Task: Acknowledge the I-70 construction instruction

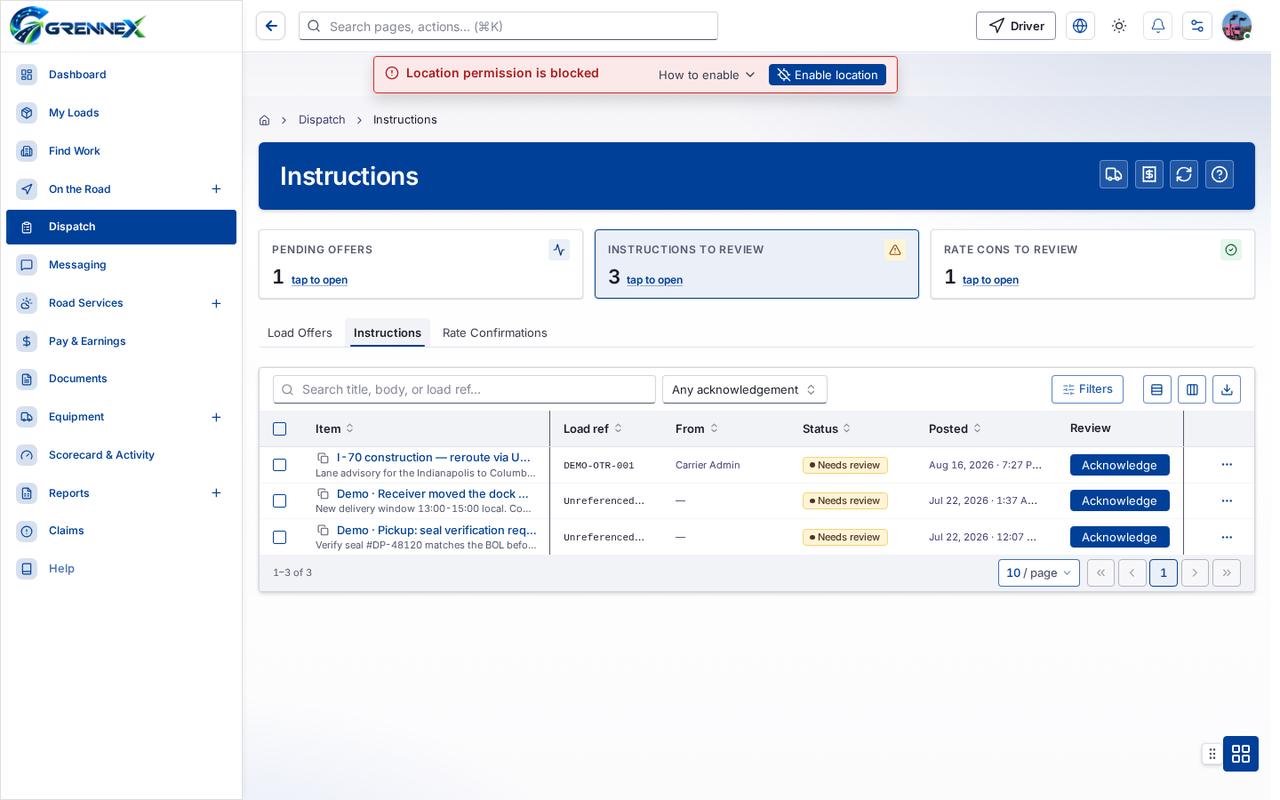Action: (x=1119, y=465)
